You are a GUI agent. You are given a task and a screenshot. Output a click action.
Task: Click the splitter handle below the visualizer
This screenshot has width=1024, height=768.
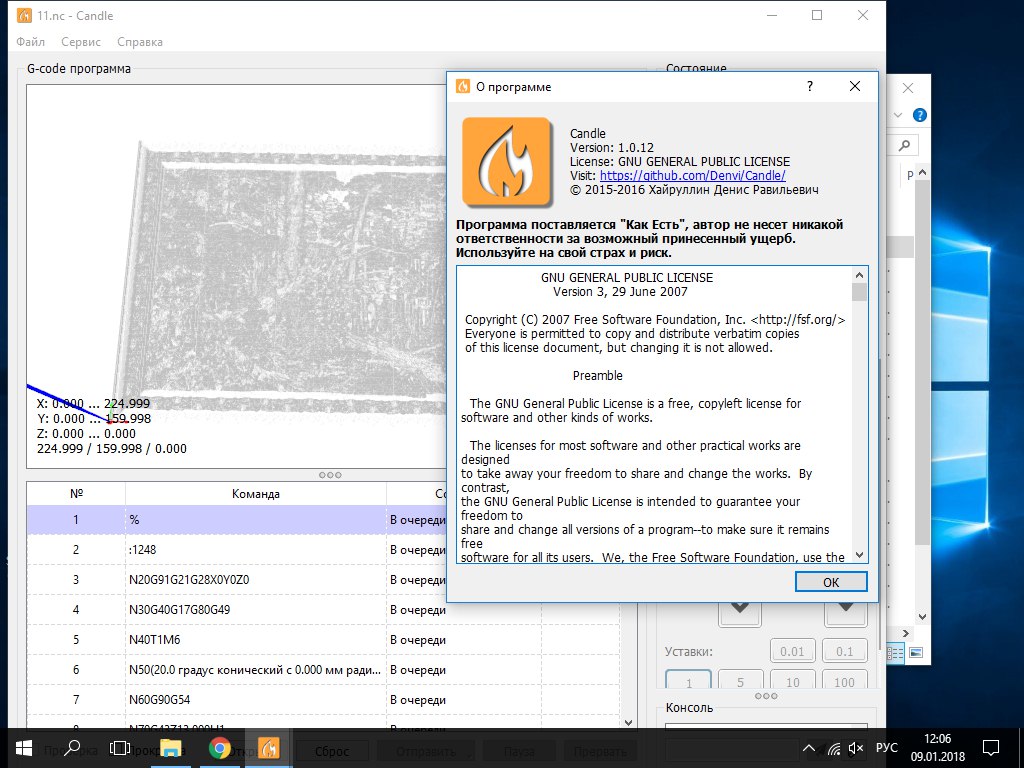pyautogui.click(x=330, y=475)
